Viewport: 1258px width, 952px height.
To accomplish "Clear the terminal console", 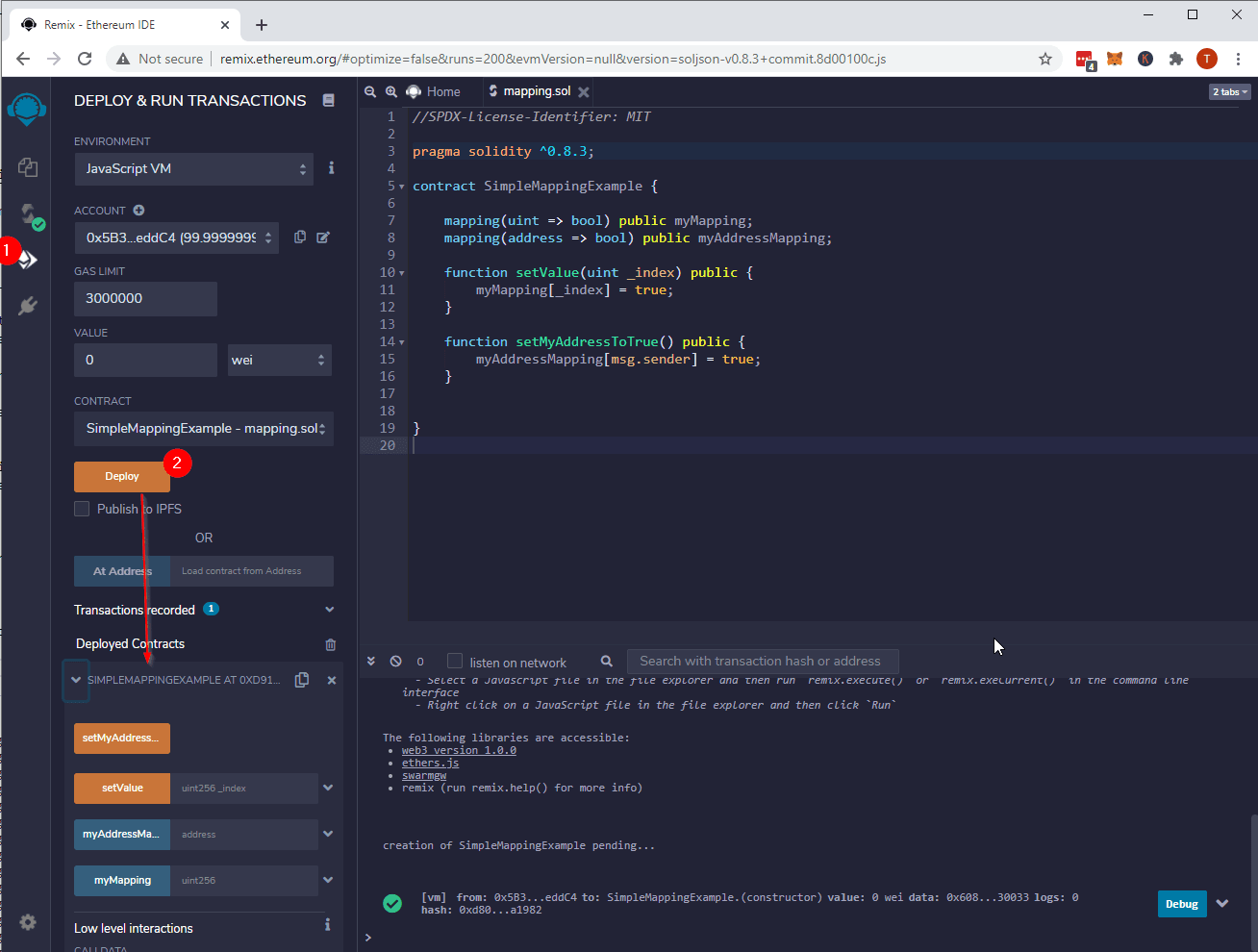I will [396, 662].
